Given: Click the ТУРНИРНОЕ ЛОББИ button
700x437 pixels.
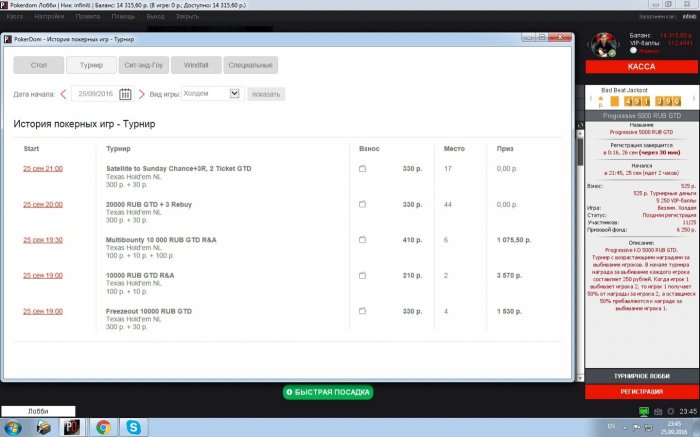Looking at the screenshot, I should pyautogui.click(x=642, y=376).
